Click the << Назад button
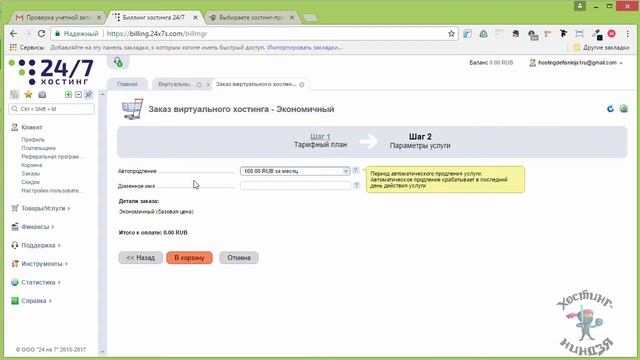This screenshot has height=360, width=640. coord(140,258)
